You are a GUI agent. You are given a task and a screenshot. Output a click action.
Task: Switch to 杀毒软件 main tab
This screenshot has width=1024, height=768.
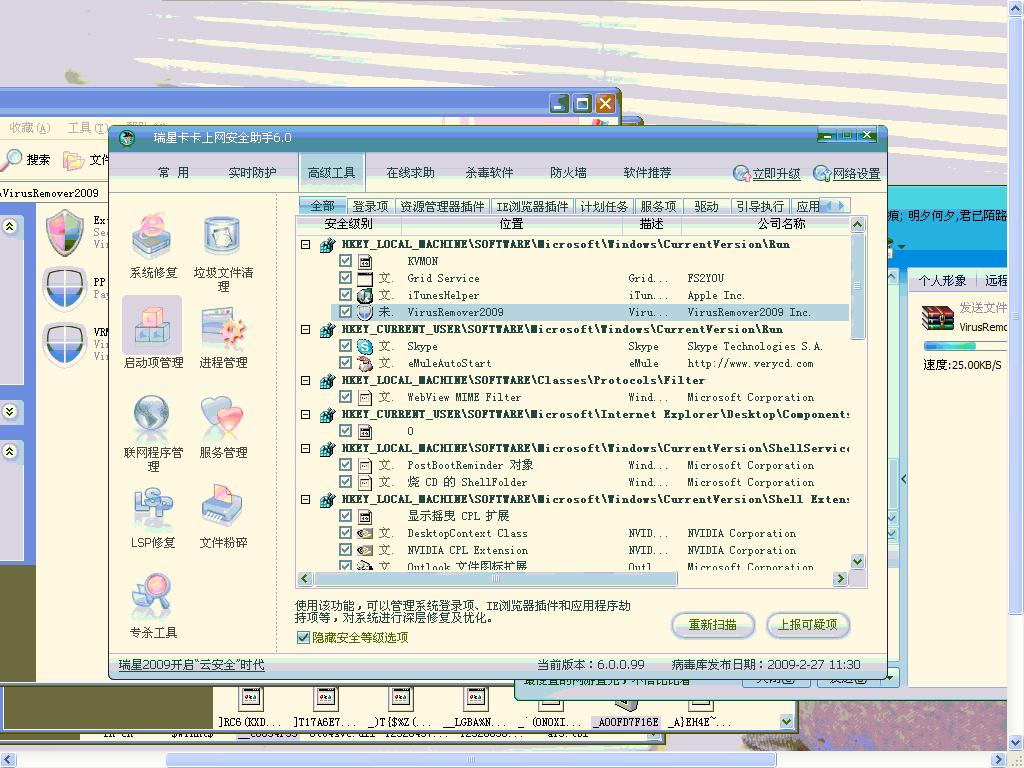[489, 172]
